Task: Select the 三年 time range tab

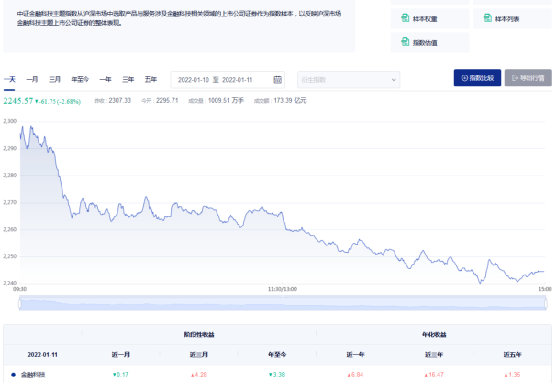Action: (128, 79)
